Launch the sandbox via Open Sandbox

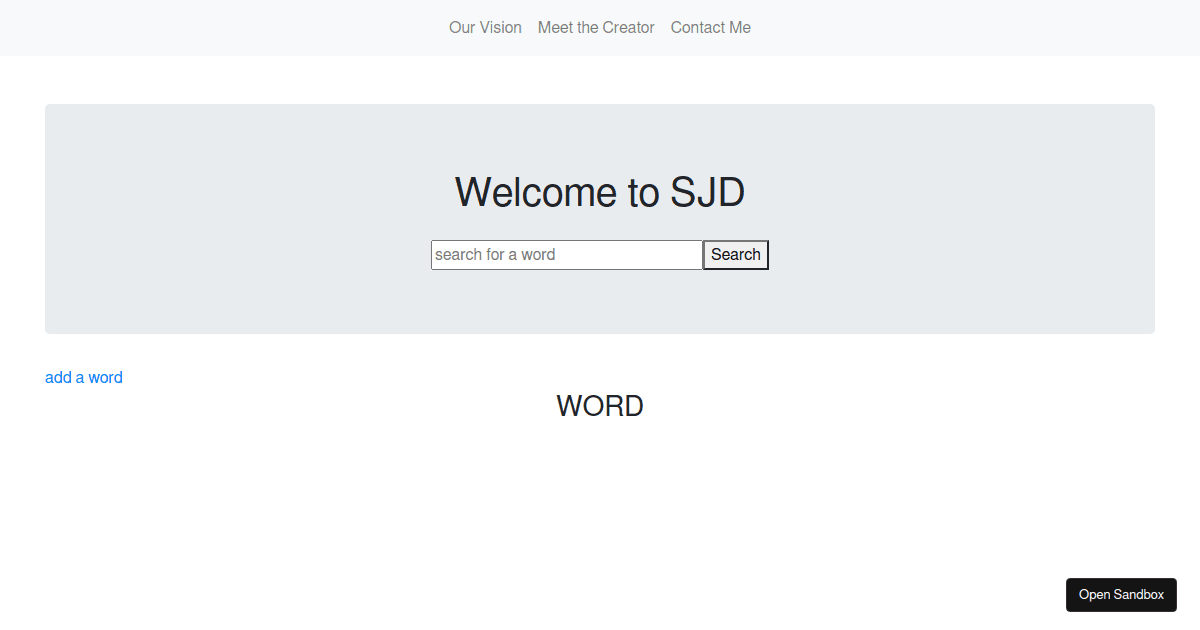tap(1121, 595)
